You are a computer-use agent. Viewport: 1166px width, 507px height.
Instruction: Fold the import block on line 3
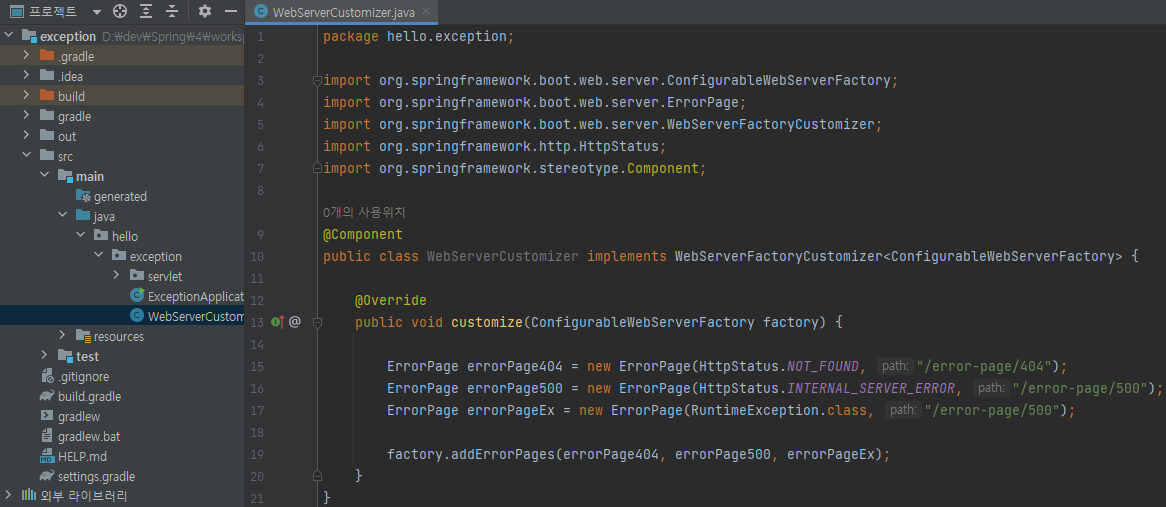pos(317,80)
